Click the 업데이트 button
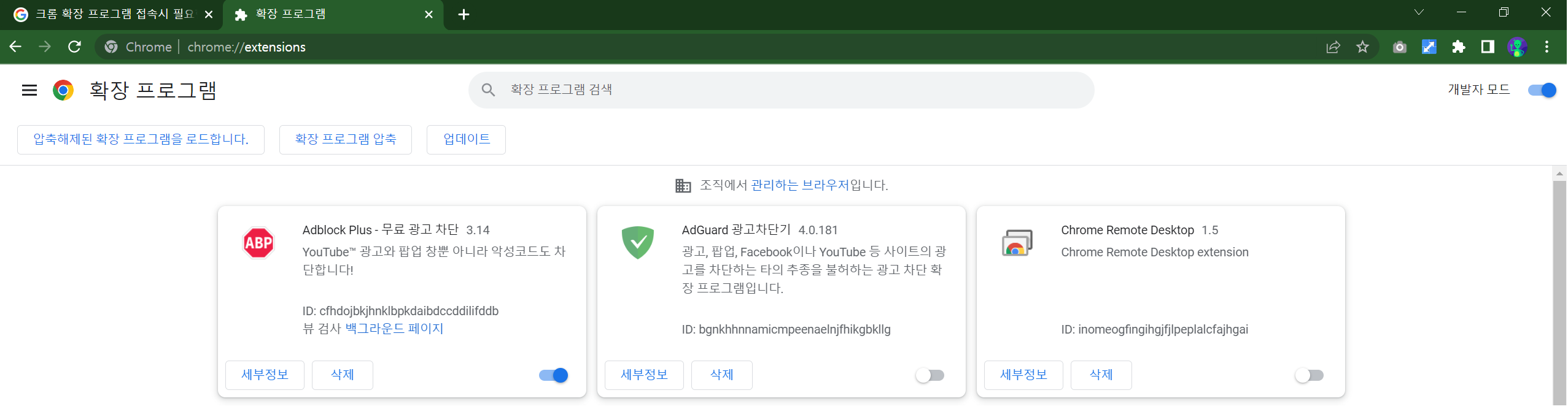1568x409 pixels. pos(466,140)
